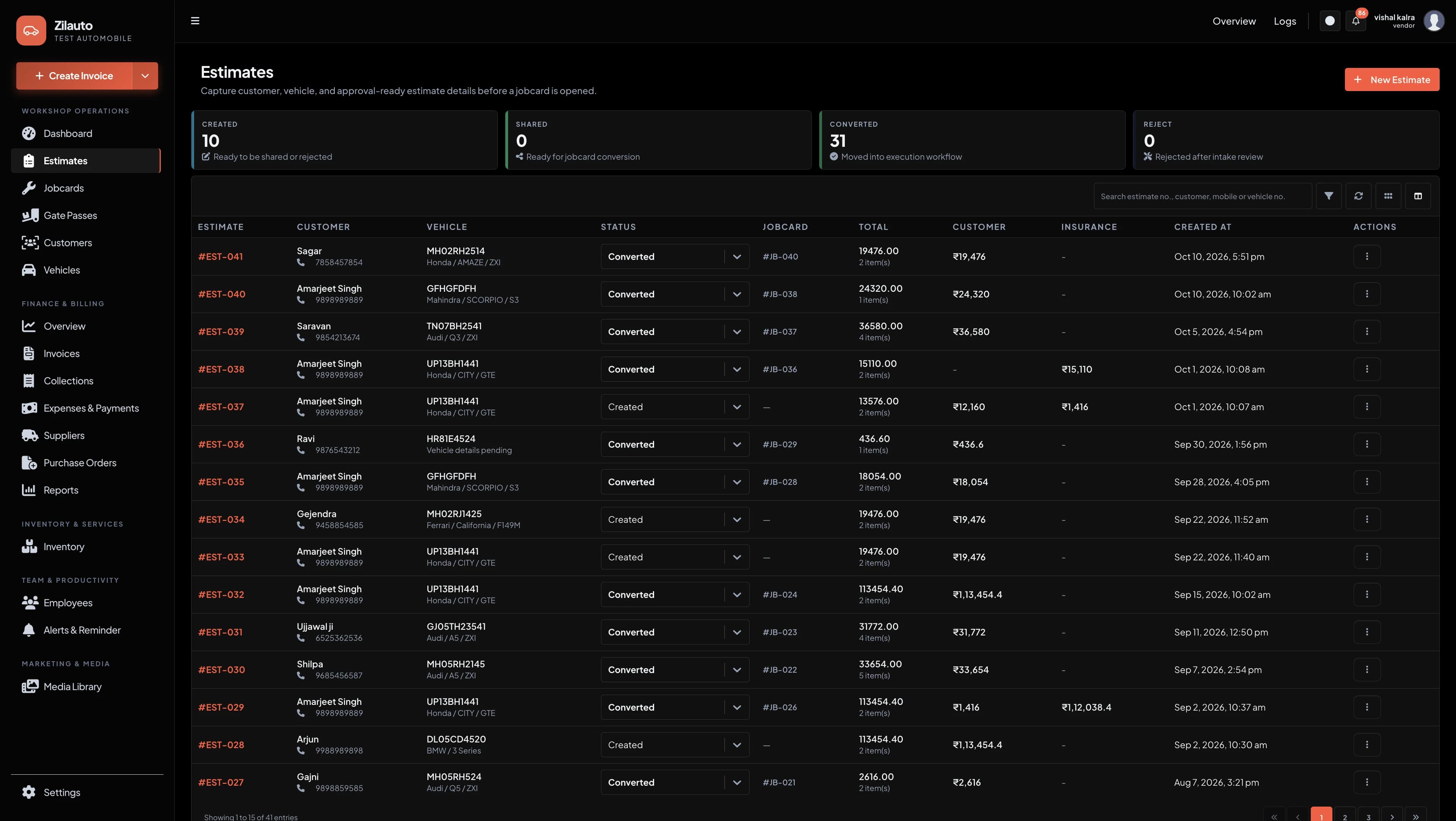Click the New Estimate button
1456x821 pixels.
point(1392,80)
